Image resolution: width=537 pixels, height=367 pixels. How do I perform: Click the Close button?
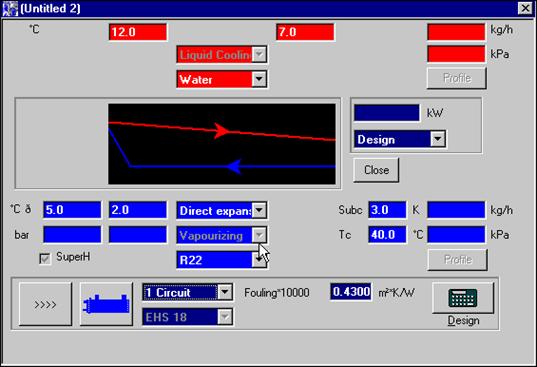point(376,170)
